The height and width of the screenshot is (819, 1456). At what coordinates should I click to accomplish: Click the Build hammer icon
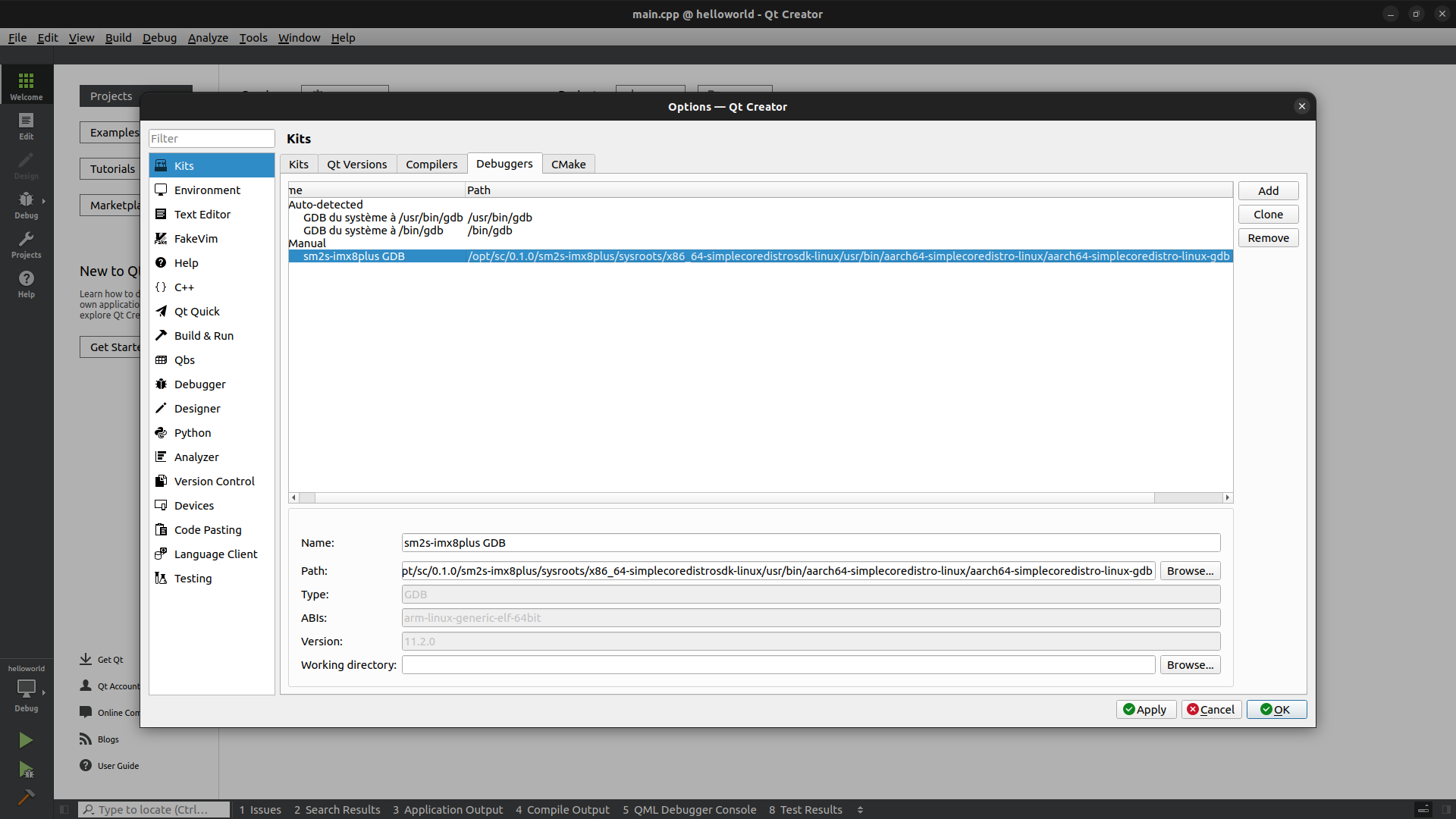tap(26, 797)
